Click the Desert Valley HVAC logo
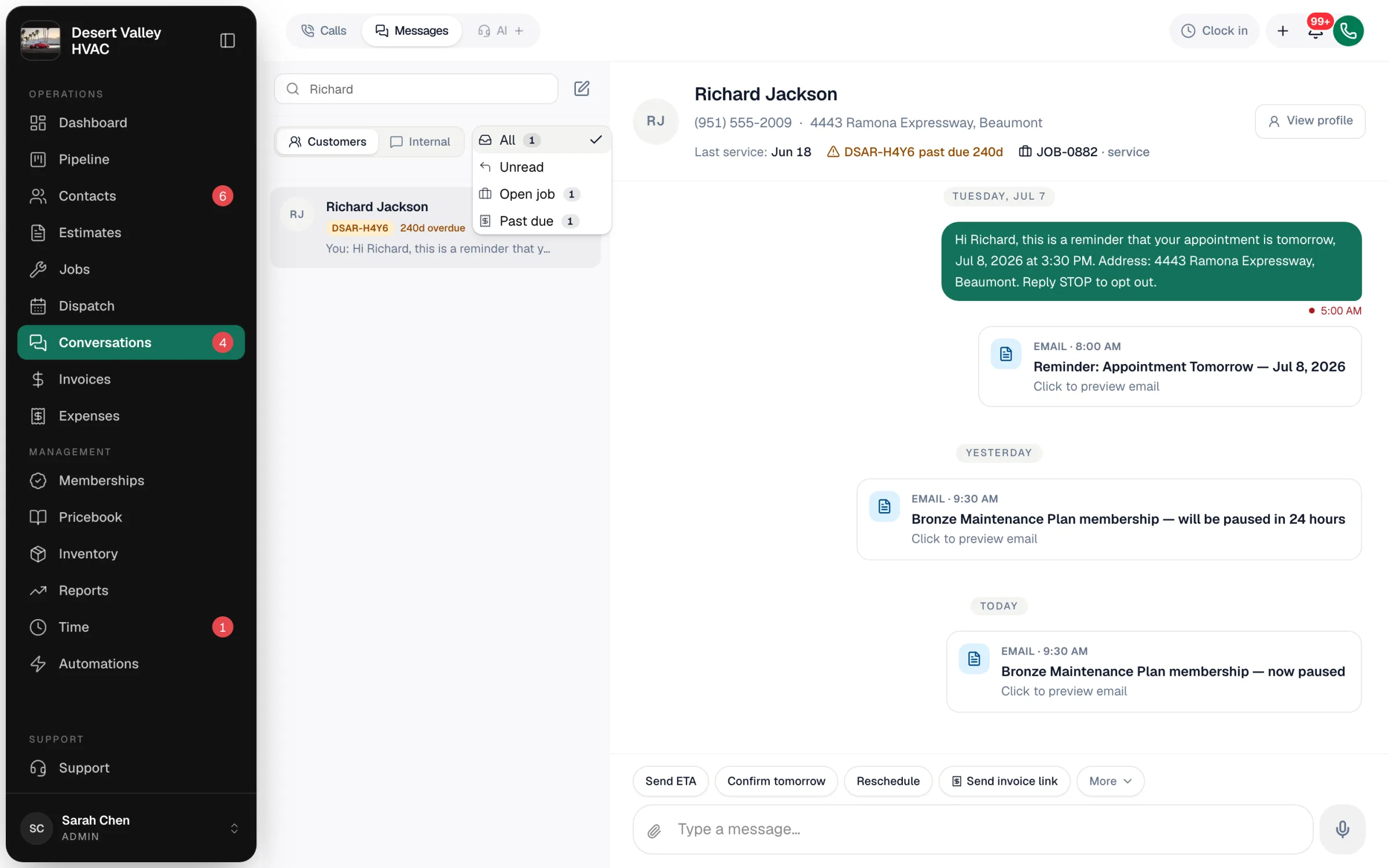This screenshot has height=868, width=1389. pos(41,41)
